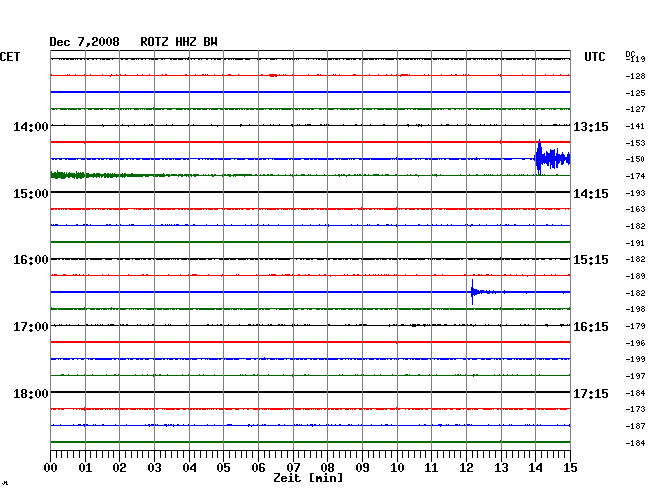Click the DC offset value "-173"
The width and height of the screenshot is (650, 494).
(635, 409)
